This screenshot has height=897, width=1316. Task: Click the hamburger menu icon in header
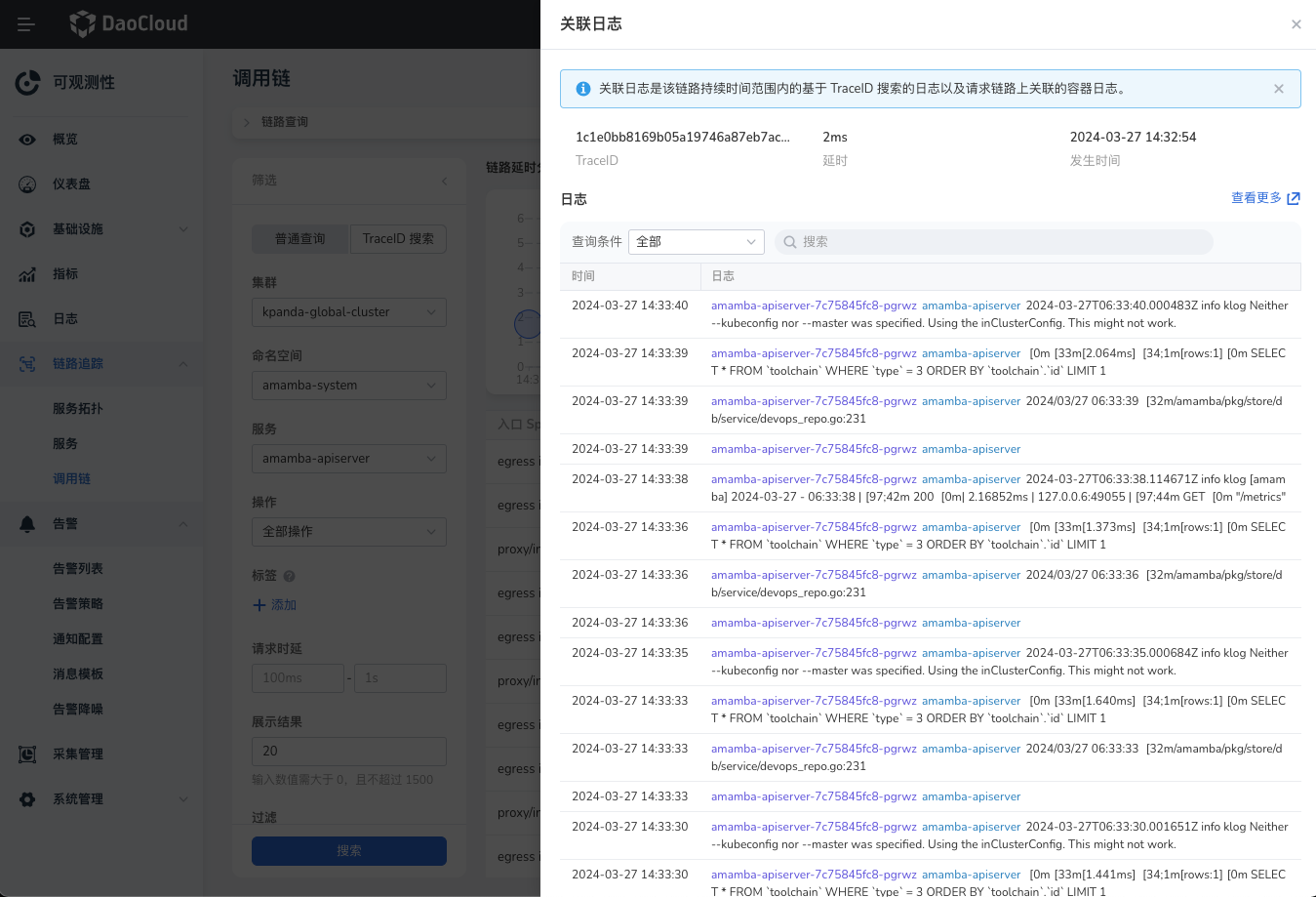click(26, 24)
